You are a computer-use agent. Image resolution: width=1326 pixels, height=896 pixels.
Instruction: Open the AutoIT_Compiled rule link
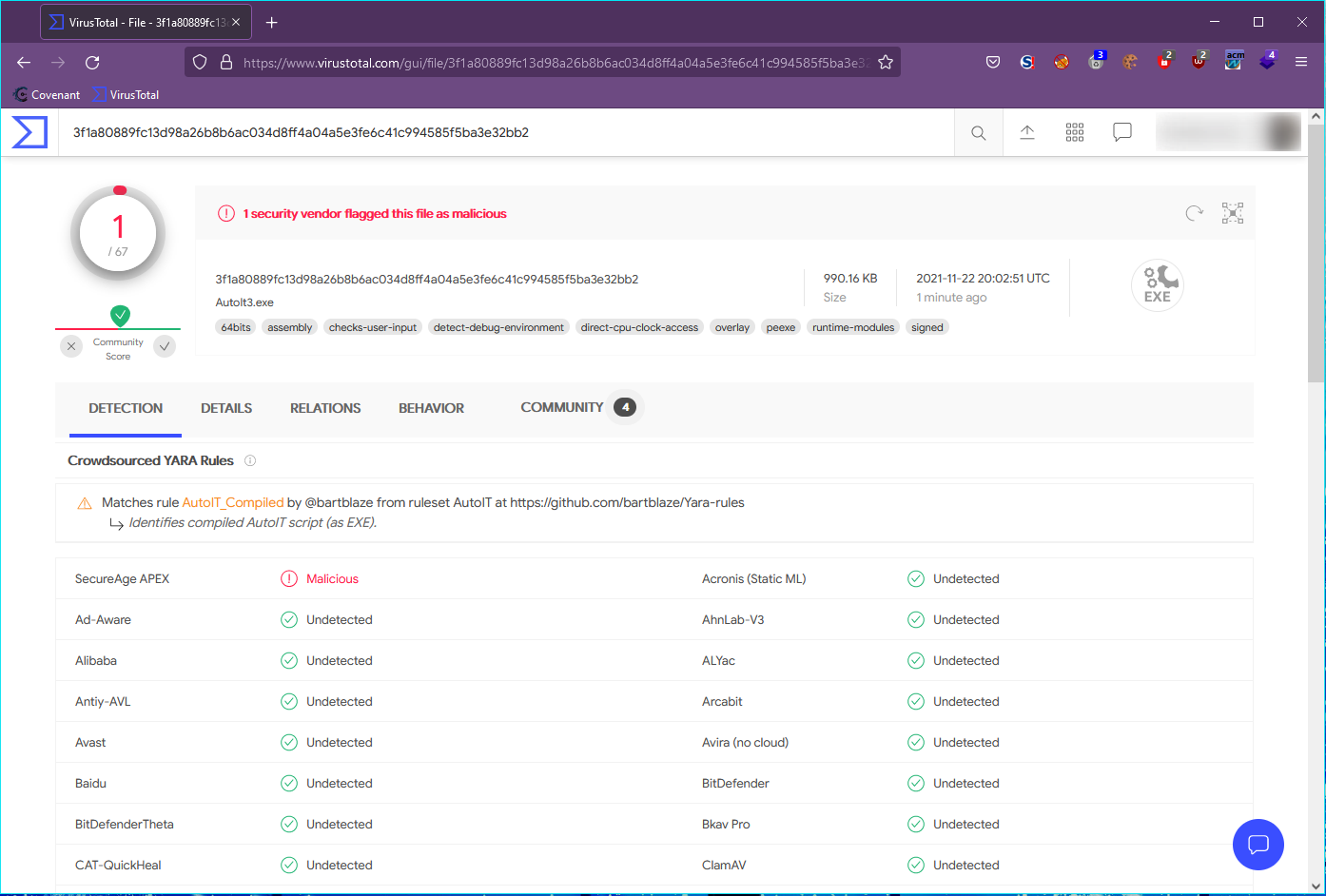(x=233, y=502)
